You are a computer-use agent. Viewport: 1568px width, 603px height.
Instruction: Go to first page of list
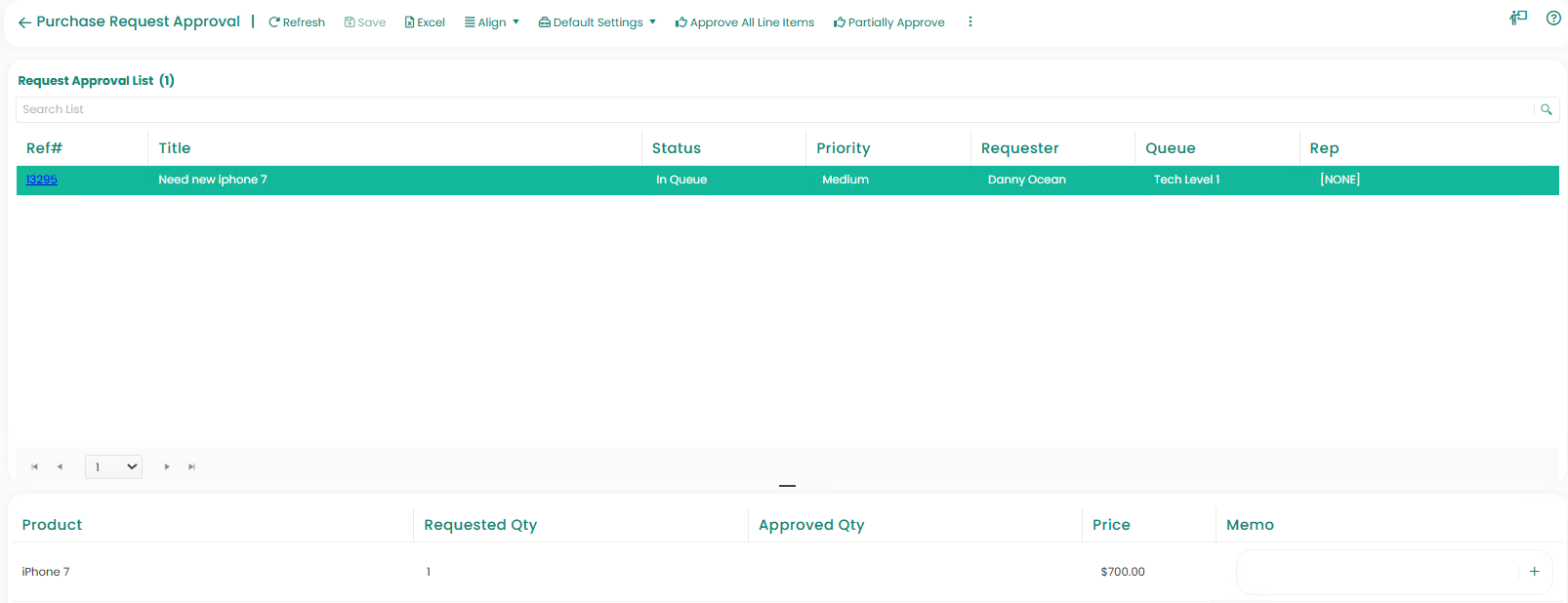35,467
